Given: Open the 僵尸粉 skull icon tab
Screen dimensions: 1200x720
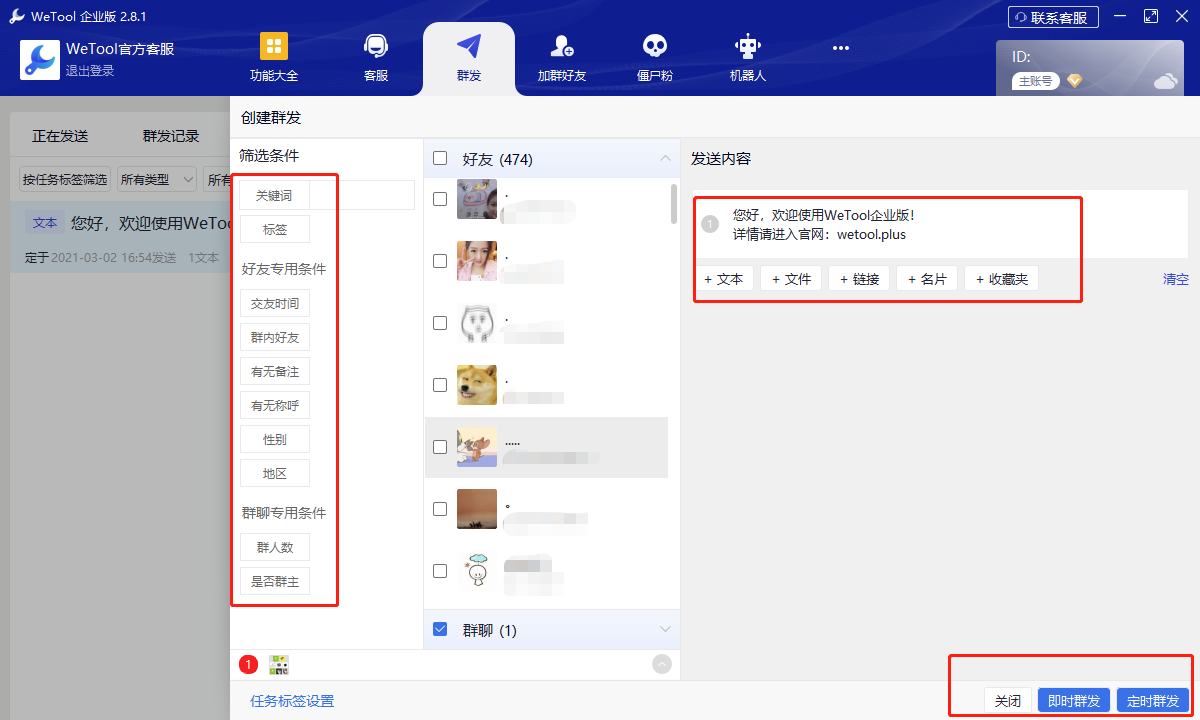Looking at the screenshot, I should [x=654, y=46].
